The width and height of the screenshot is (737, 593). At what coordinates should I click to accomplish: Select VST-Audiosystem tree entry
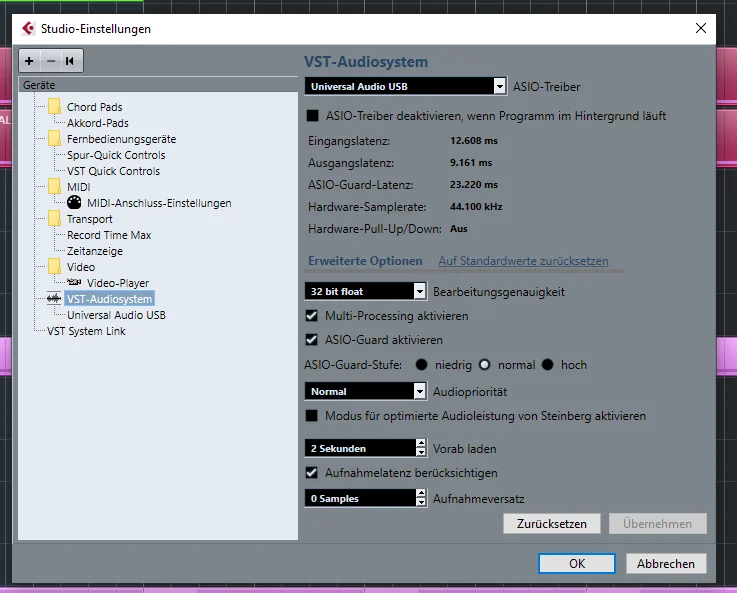(110, 298)
